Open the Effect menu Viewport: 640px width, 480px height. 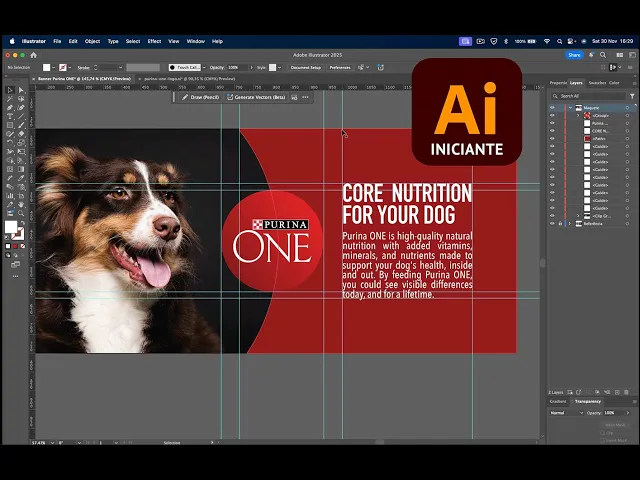154,41
